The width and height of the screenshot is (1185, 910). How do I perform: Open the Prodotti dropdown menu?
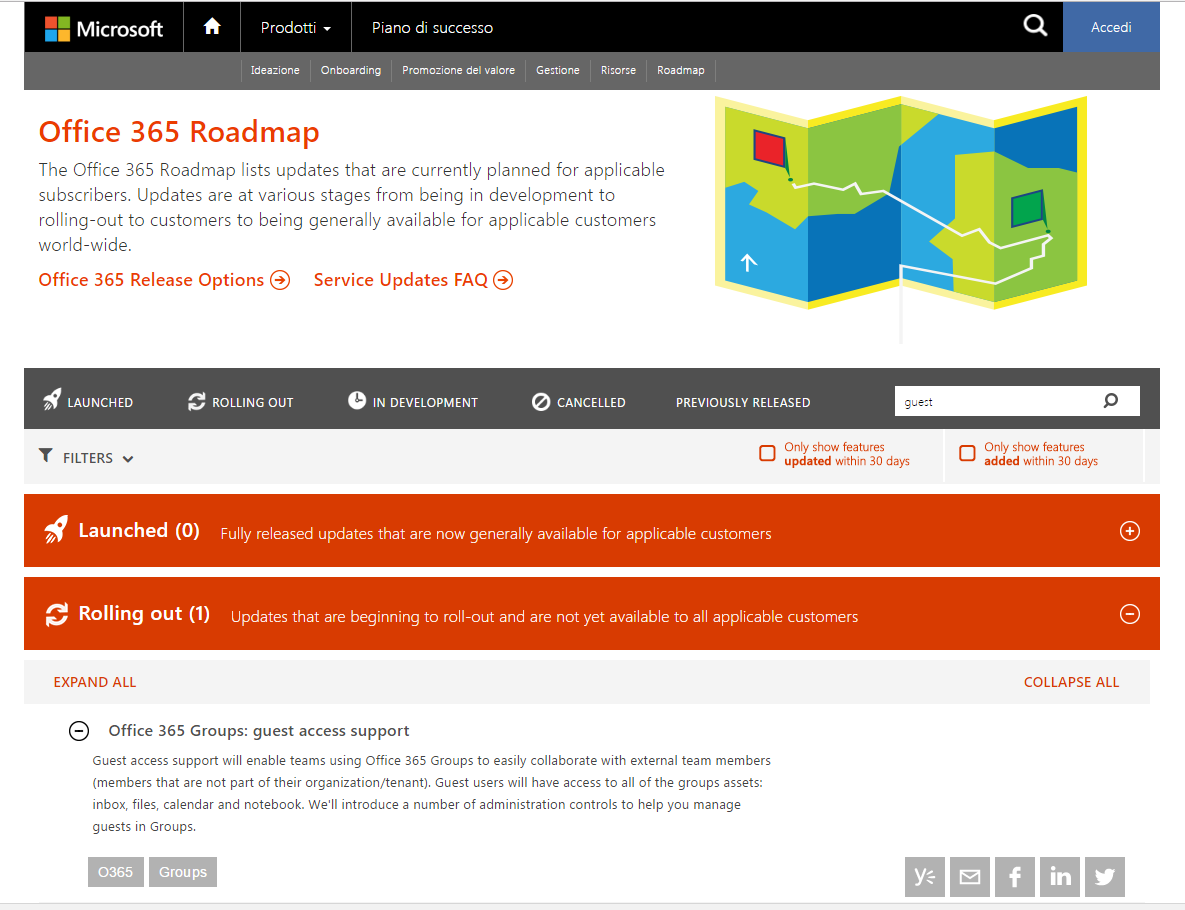295,28
